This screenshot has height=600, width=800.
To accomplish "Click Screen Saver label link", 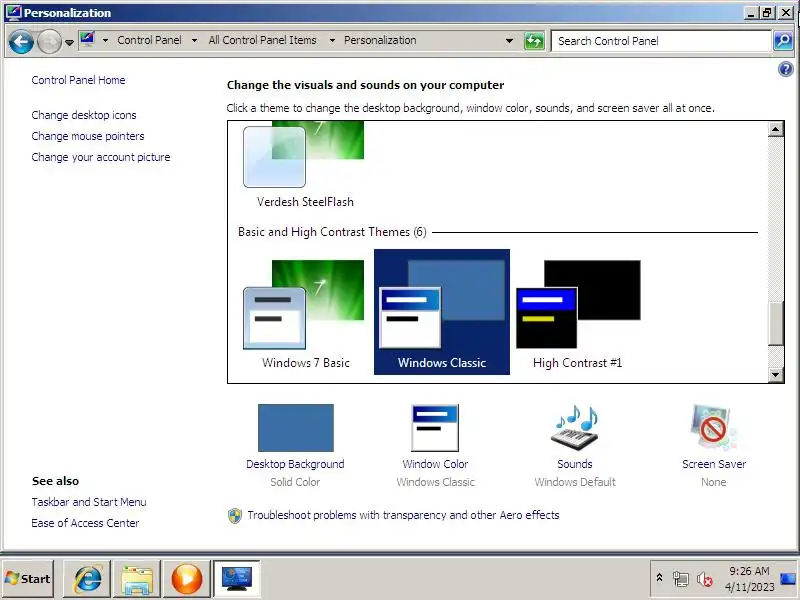I will click(714, 464).
